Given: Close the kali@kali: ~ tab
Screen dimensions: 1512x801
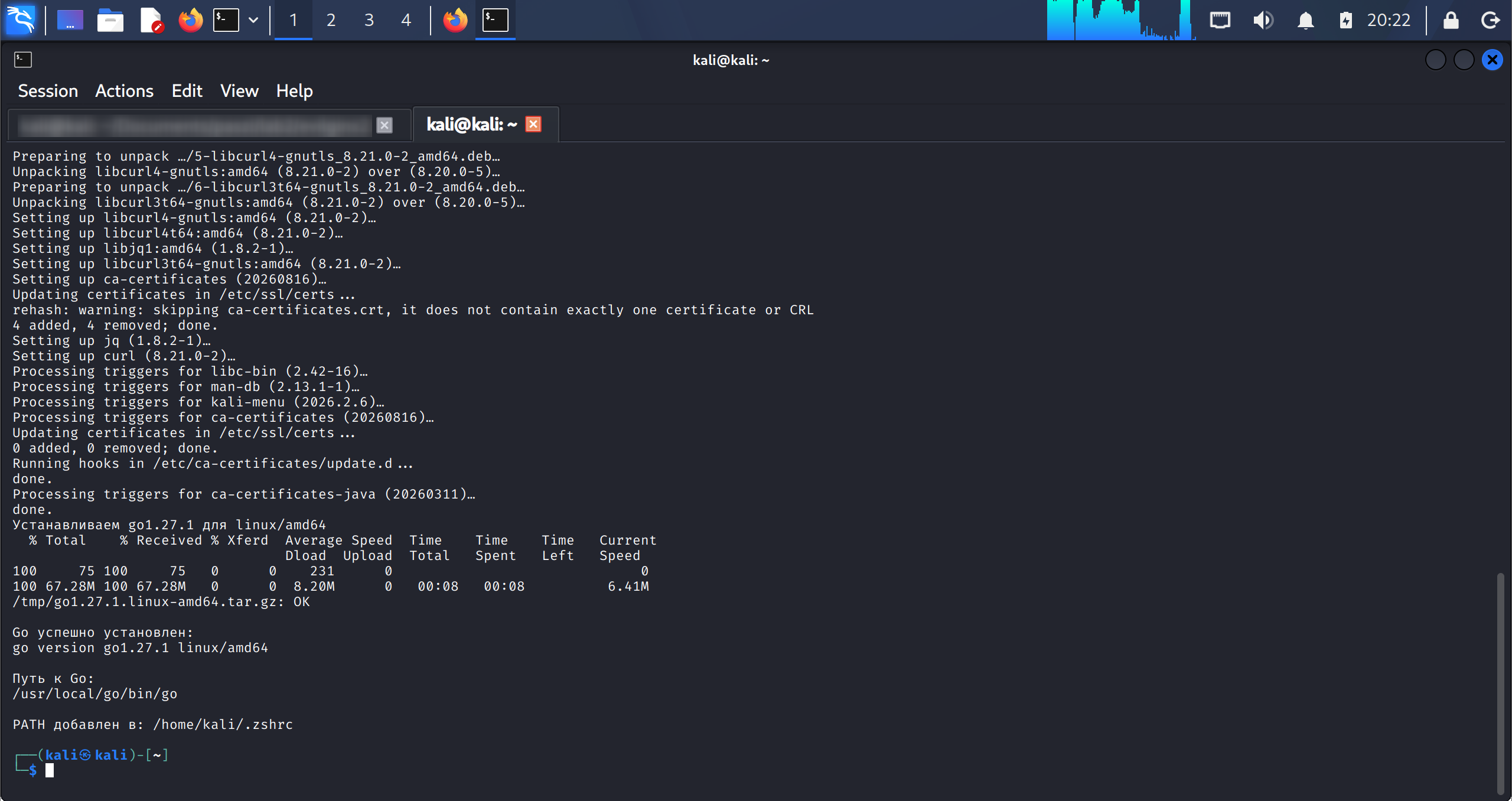Looking at the screenshot, I should coord(533,124).
